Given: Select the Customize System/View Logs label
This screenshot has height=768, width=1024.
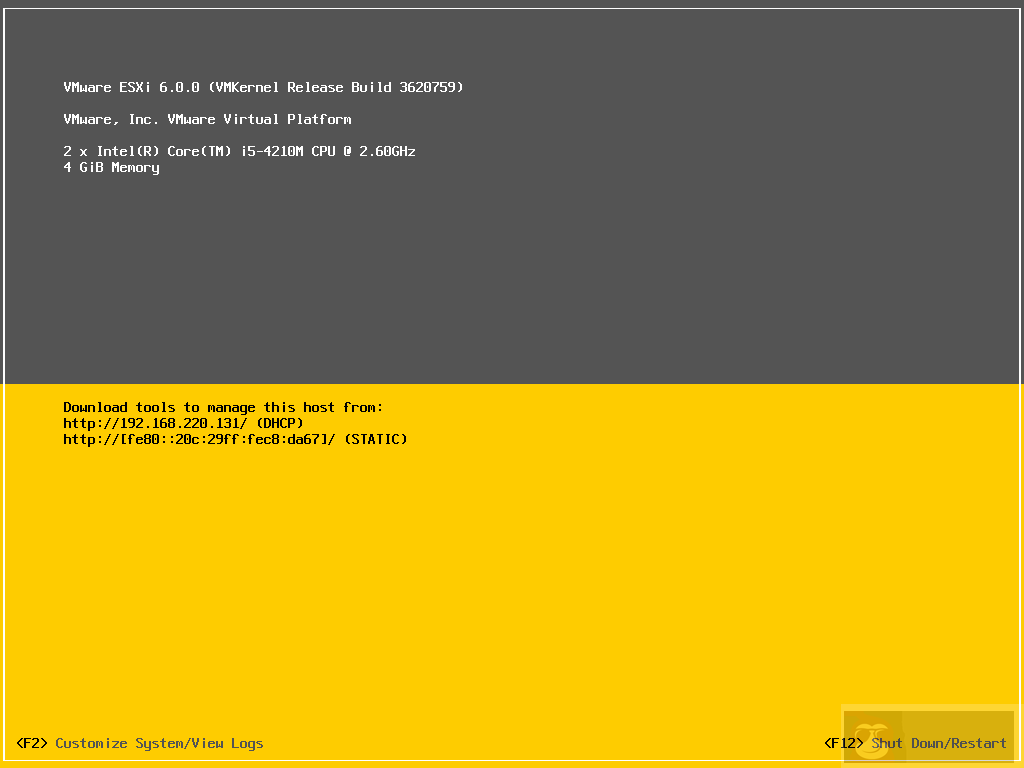Looking at the screenshot, I should click(160, 743).
